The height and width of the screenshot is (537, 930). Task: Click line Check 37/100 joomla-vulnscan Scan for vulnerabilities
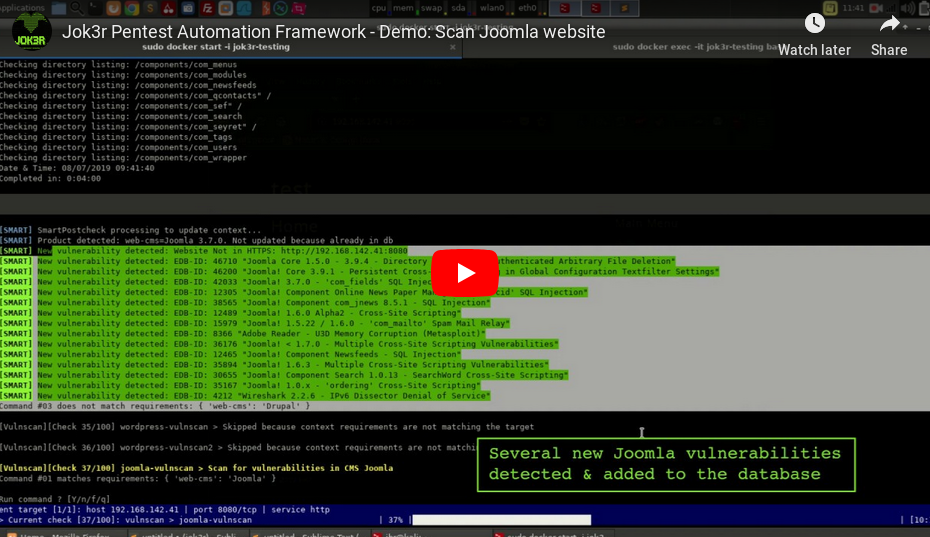click(196, 468)
